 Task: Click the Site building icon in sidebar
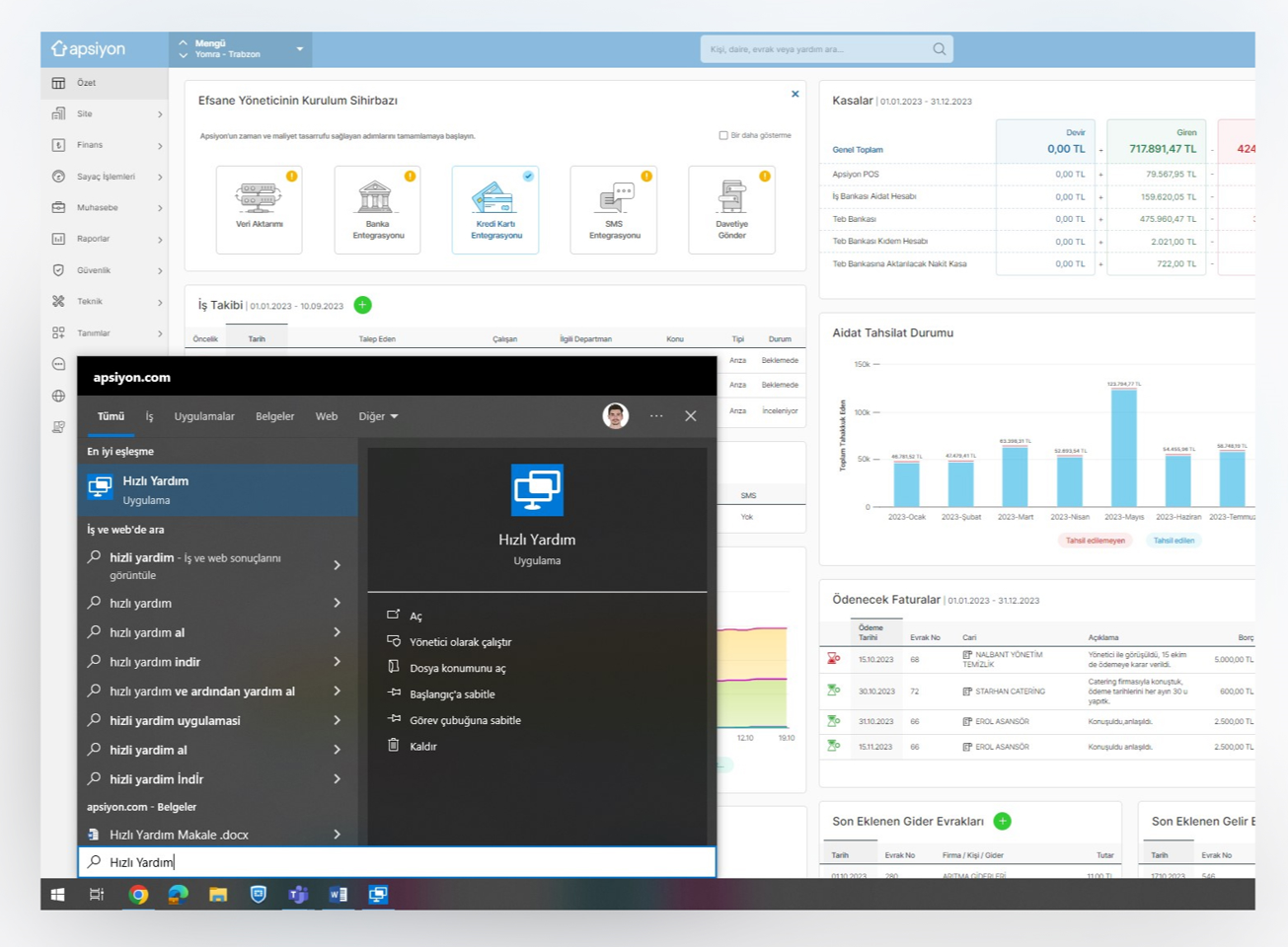click(x=58, y=114)
